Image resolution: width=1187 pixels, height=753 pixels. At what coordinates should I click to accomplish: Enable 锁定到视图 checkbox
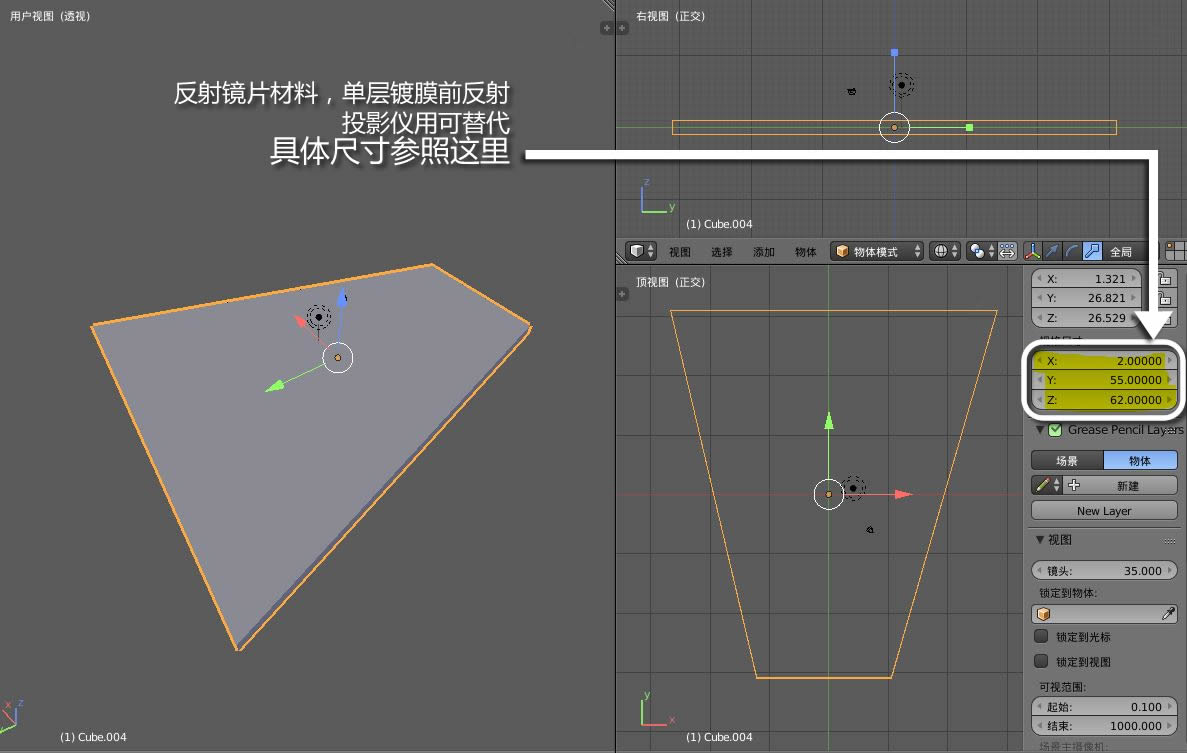pos(1042,661)
